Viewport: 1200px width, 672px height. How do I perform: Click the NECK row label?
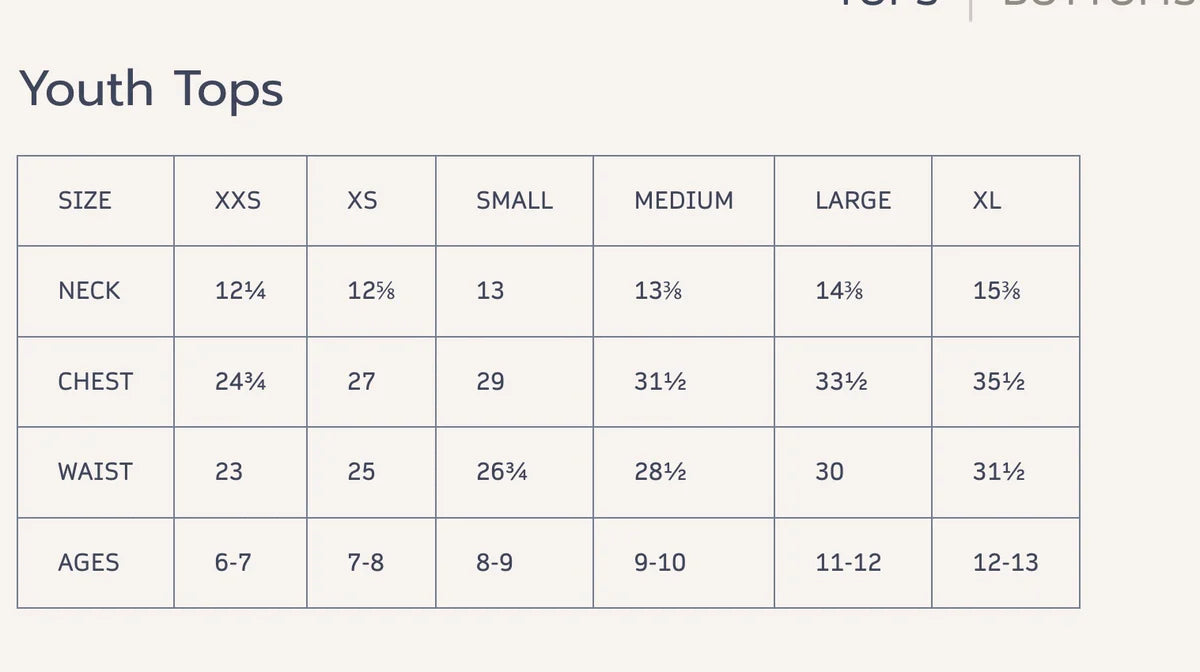[89, 291]
